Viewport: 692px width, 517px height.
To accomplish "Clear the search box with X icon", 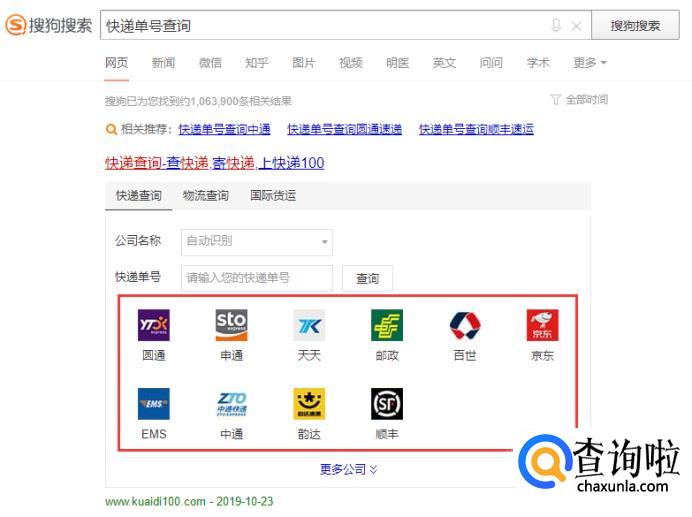I will coord(576,26).
